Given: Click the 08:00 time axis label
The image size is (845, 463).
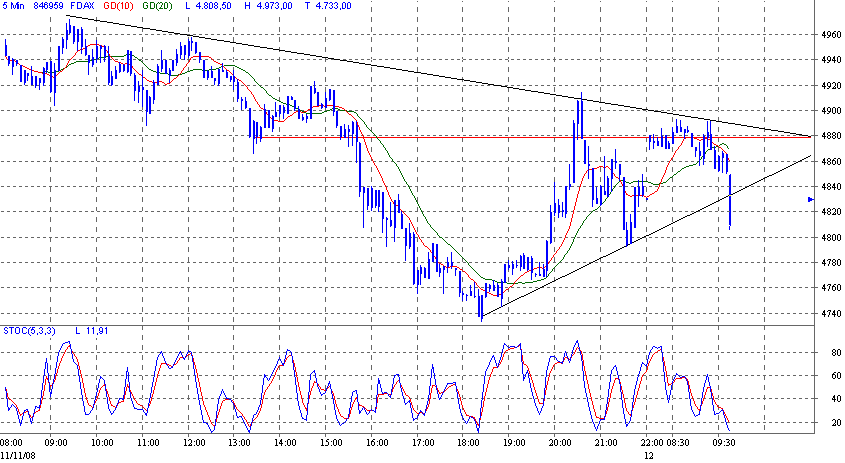Looking at the screenshot, I should (x=11, y=443).
